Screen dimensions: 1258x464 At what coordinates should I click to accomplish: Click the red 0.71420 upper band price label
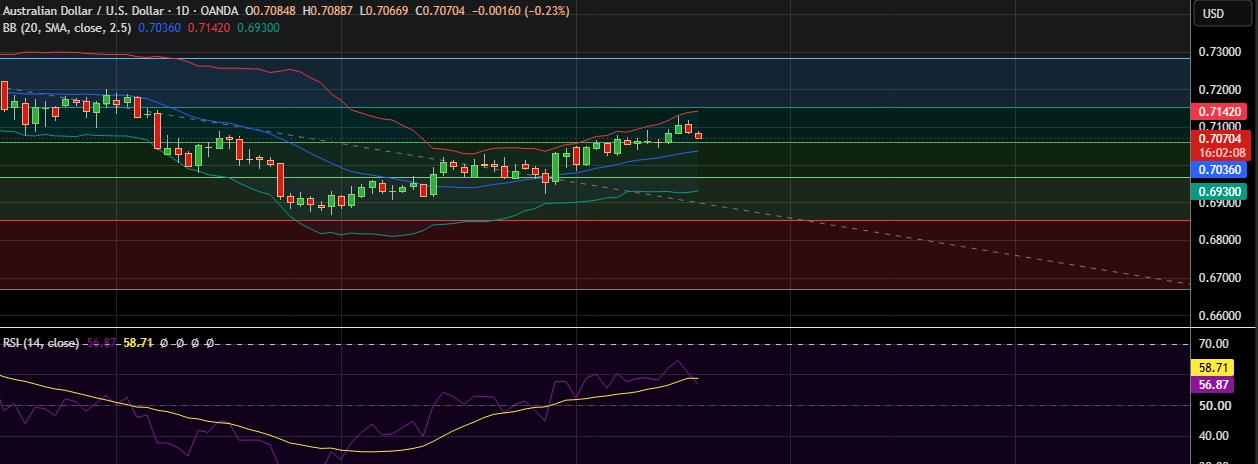pyautogui.click(x=1219, y=111)
